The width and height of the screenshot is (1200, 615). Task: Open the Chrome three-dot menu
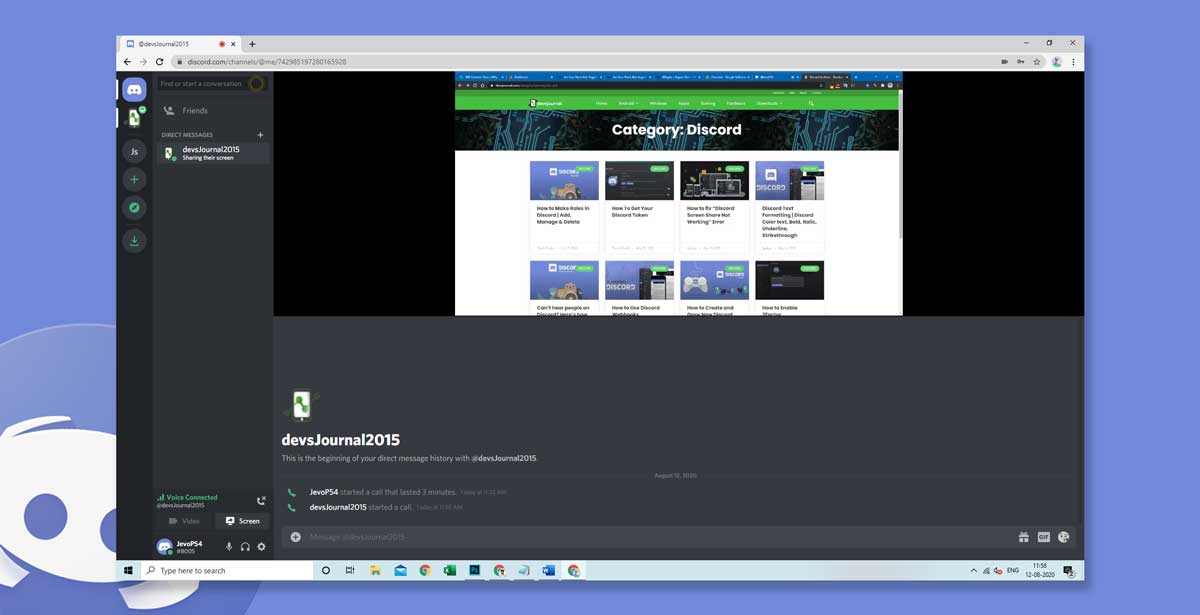pyautogui.click(x=1074, y=62)
